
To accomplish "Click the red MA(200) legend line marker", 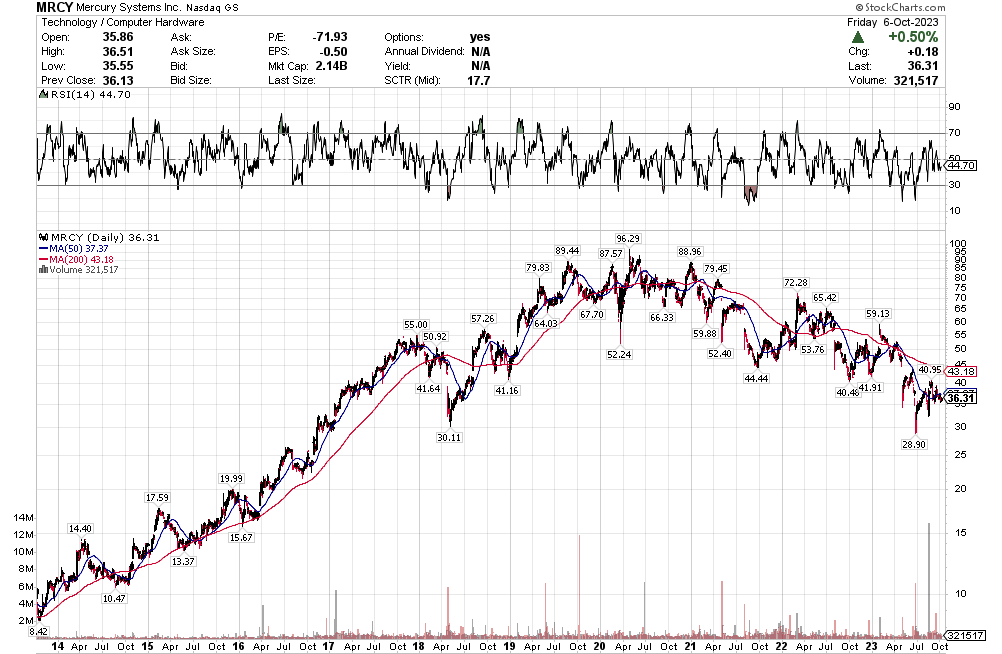I will coord(41,259).
